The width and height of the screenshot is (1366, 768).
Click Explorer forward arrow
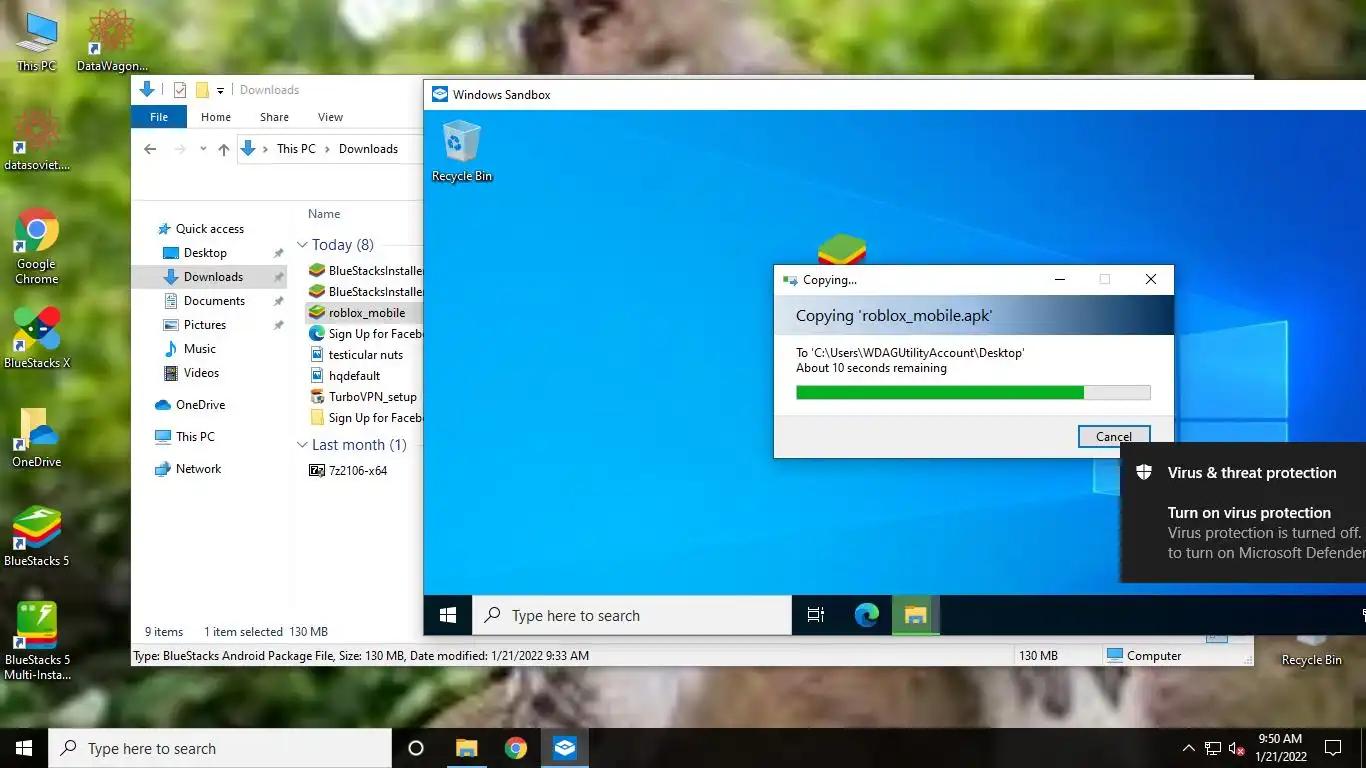click(180, 149)
